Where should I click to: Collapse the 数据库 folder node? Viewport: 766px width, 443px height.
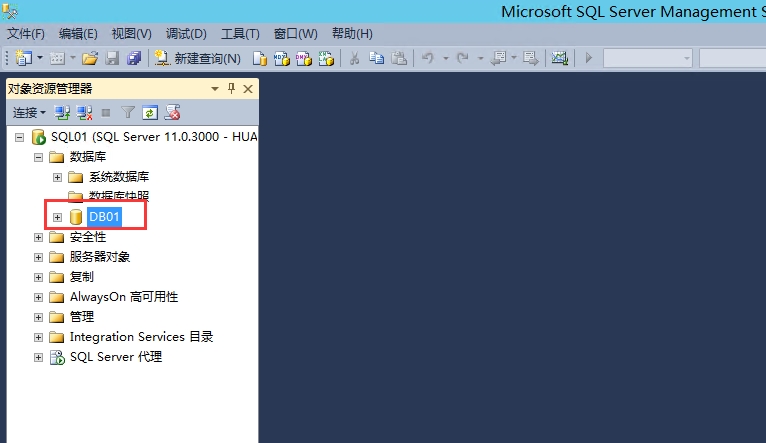[x=39, y=157]
